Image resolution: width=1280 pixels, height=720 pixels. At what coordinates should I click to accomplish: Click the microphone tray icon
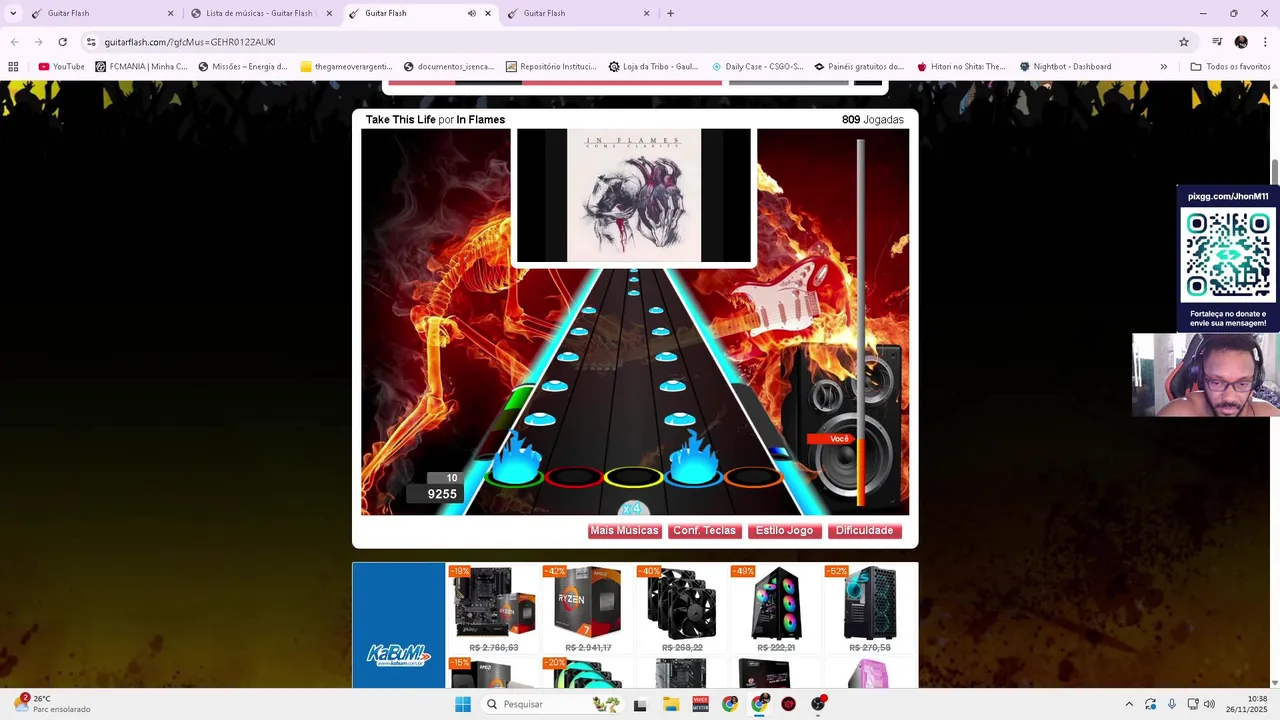[1172, 704]
